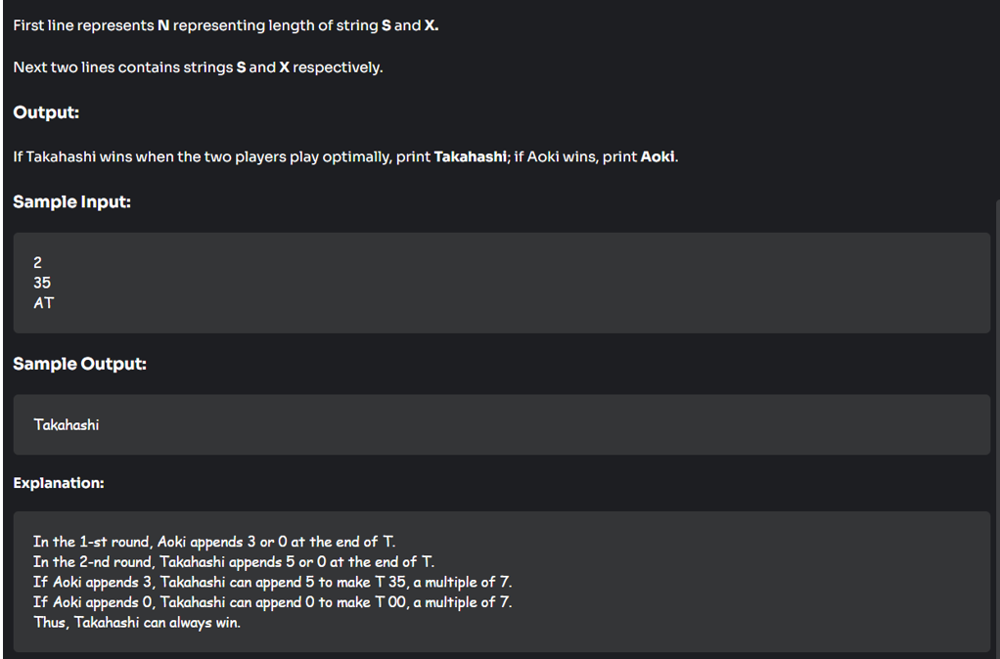This screenshot has height=659, width=1000.
Task: Click the Sample Output code block
Action: (x=501, y=424)
